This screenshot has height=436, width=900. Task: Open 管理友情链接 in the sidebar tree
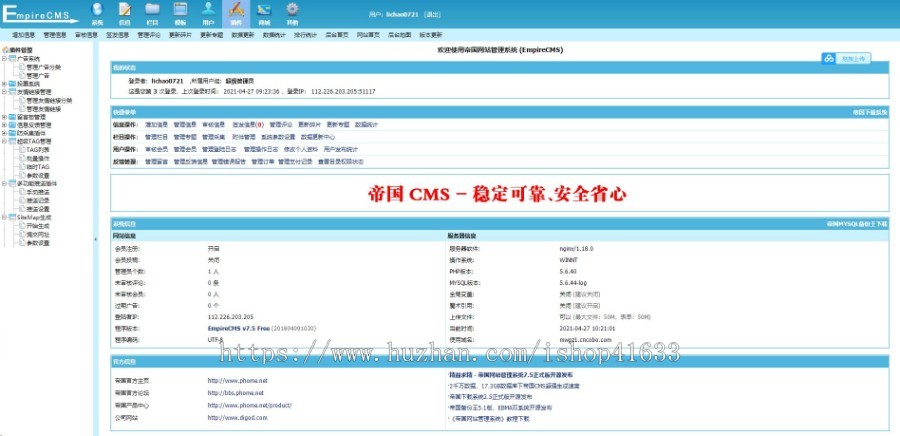(x=44, y=108)
